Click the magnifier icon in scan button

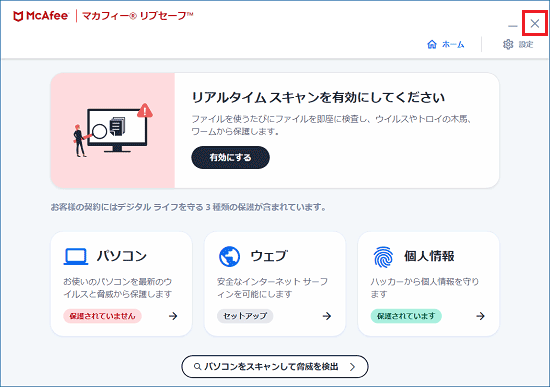point(197,367)
